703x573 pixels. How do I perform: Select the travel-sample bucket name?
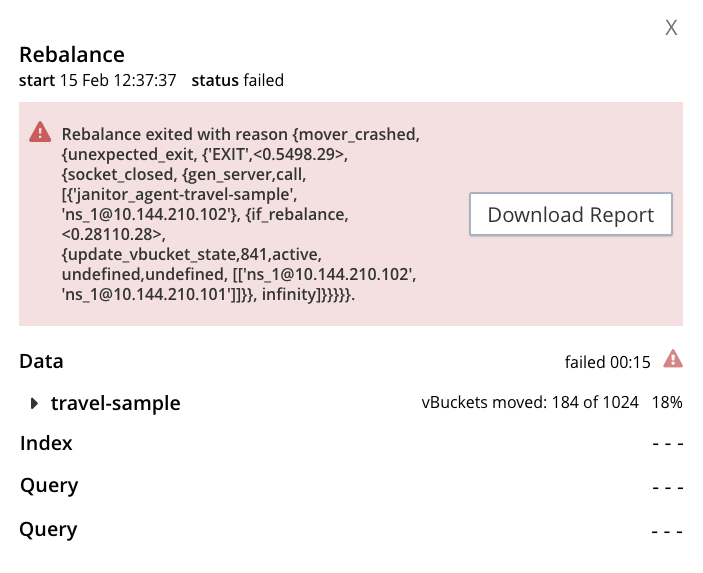click(x=115, y=404)
